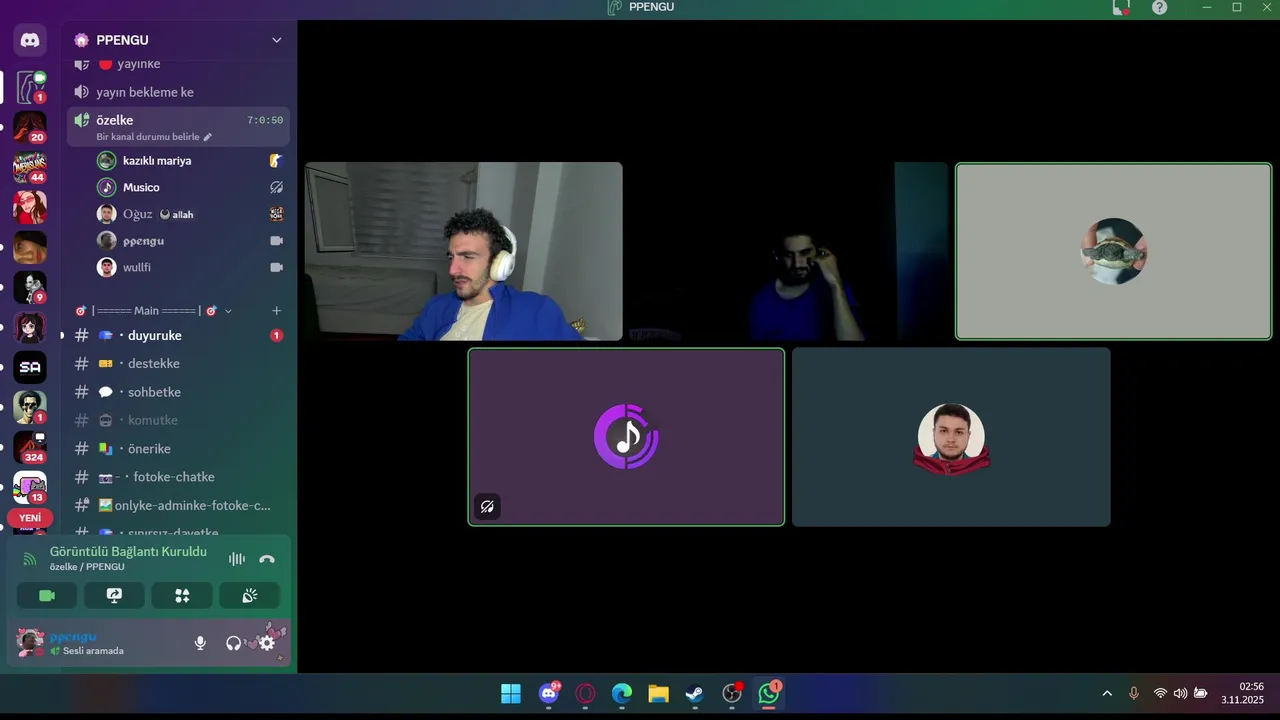Click the turtle avatar participant tile
Screen dimensions: 1280x720
click(x=1114, y=251)
